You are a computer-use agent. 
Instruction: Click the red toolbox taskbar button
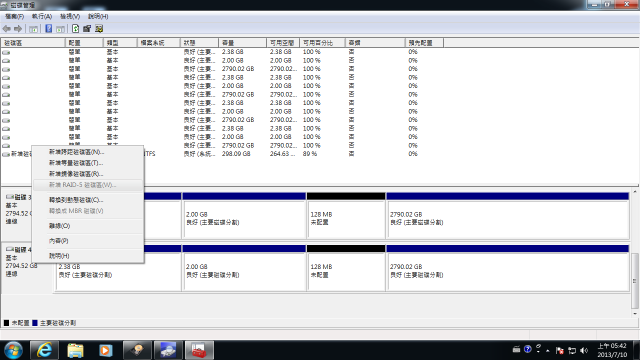pos(199,350)
